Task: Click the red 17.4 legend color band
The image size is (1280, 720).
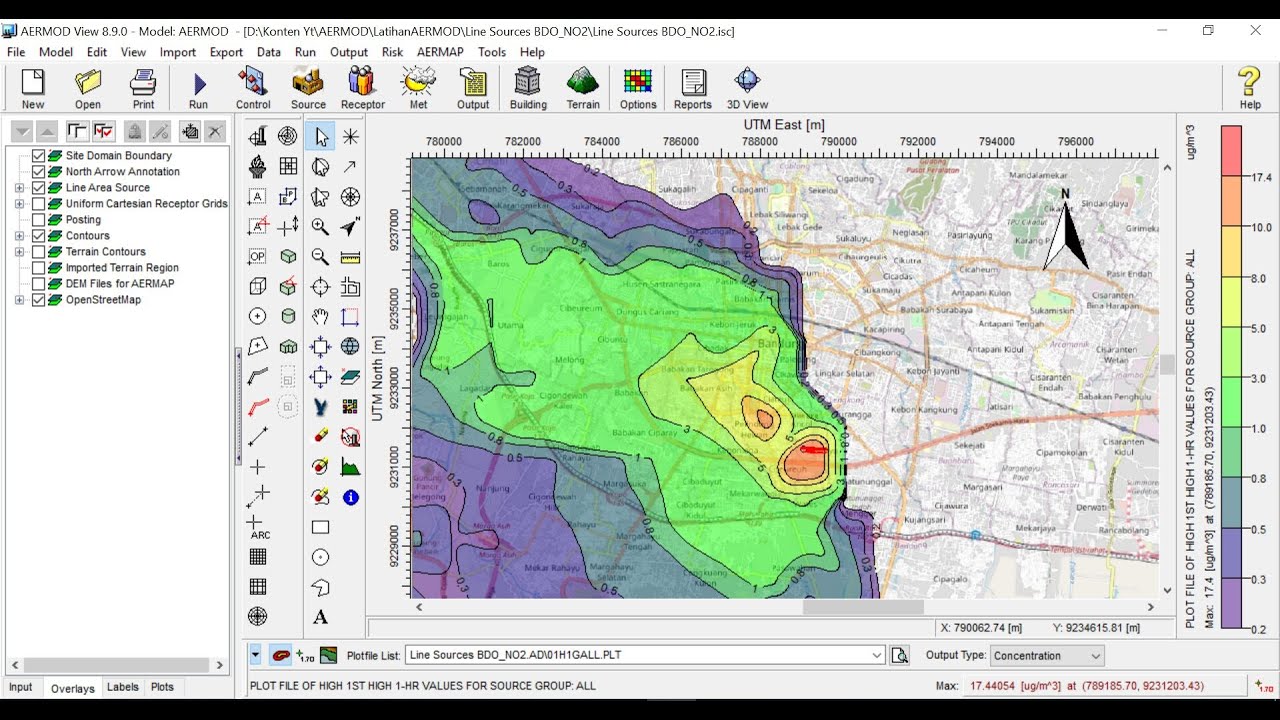Action: 1231,151
